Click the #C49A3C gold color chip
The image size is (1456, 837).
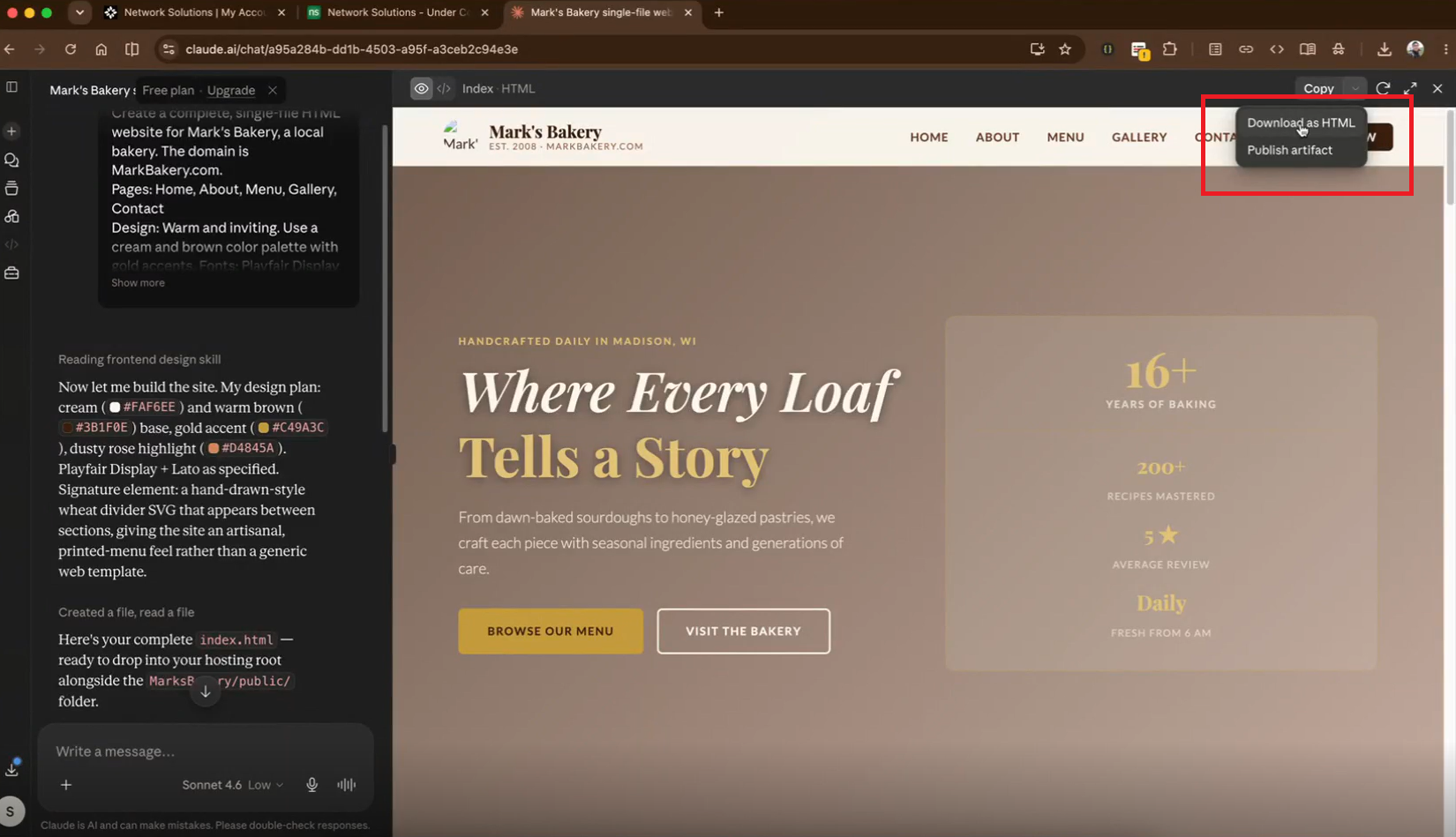(292, 428)
